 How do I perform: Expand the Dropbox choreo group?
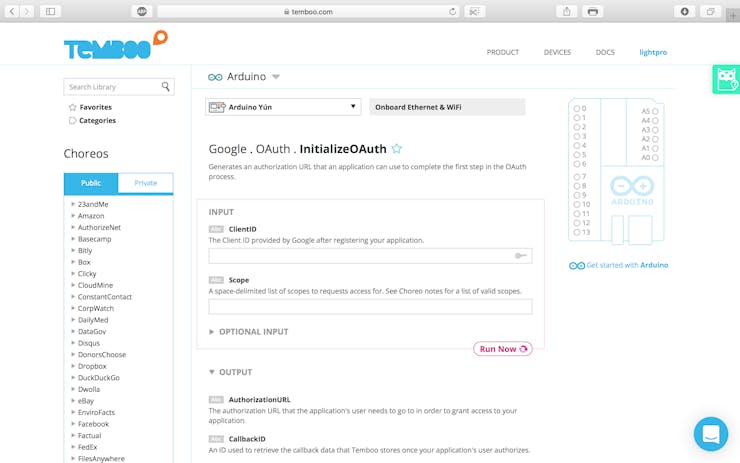coord(73,366)
